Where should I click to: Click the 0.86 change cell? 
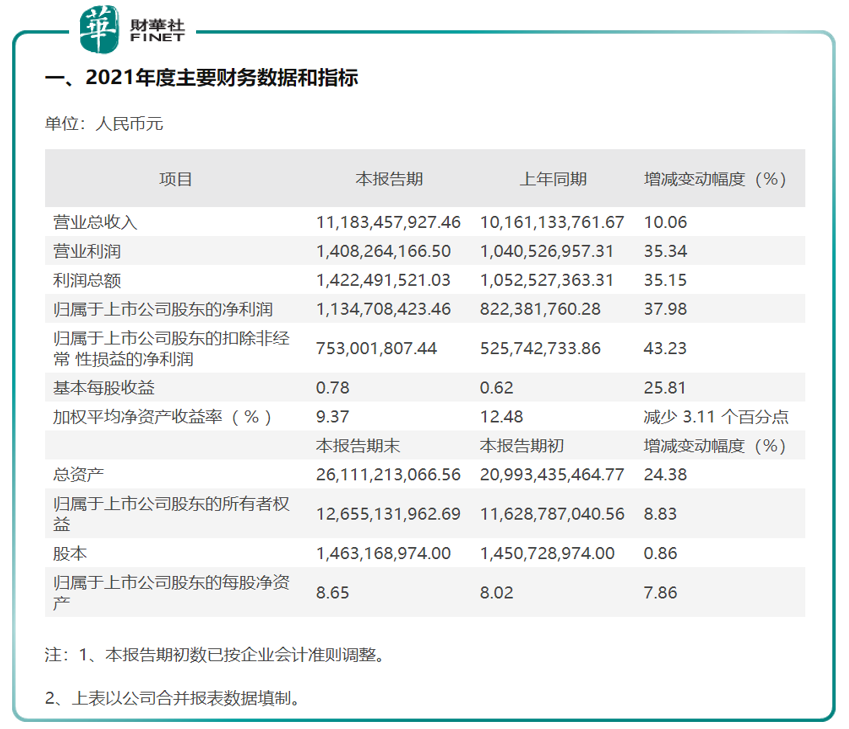coord(660,554)
